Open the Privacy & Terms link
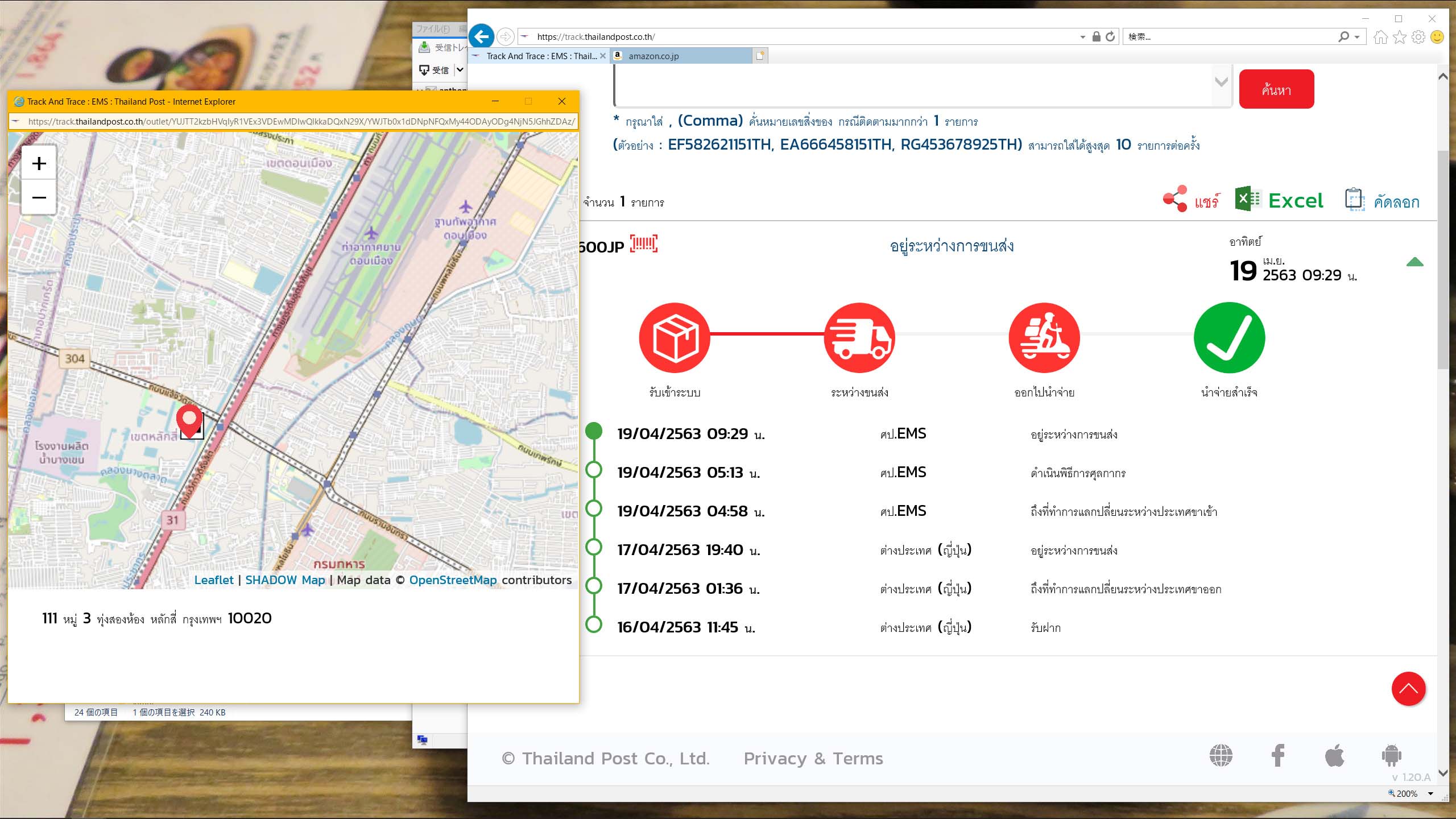This screenshot has width=1456, height=819. [x=813, y=758]
